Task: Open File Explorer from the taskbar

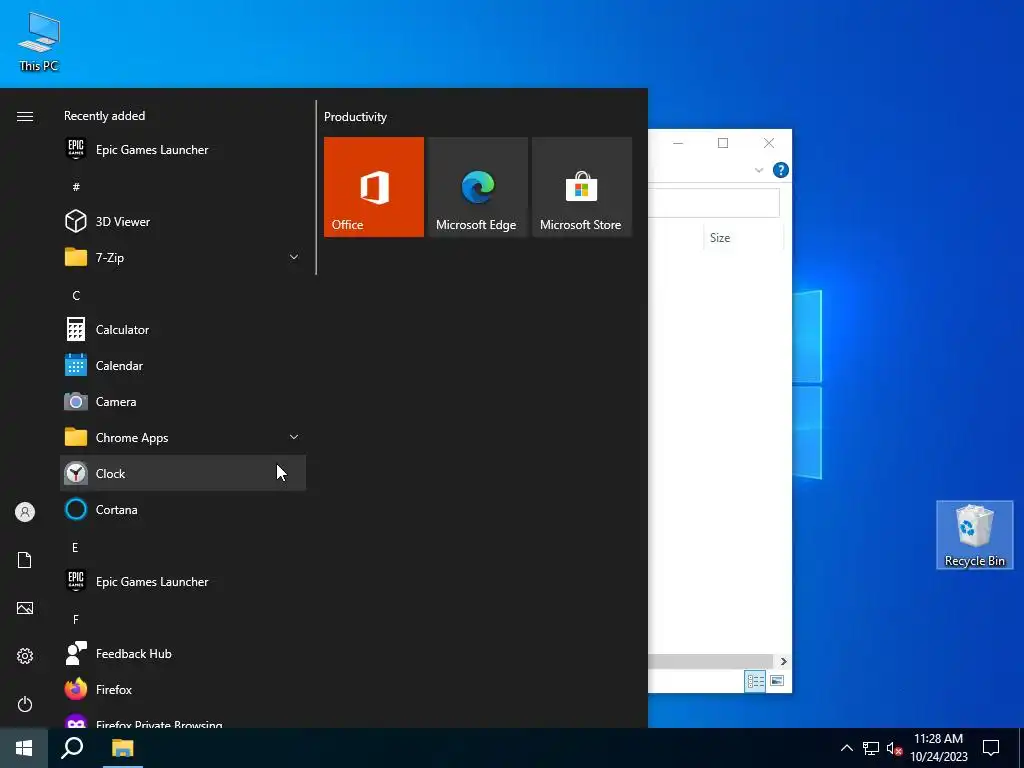Action: coord(122,748)
